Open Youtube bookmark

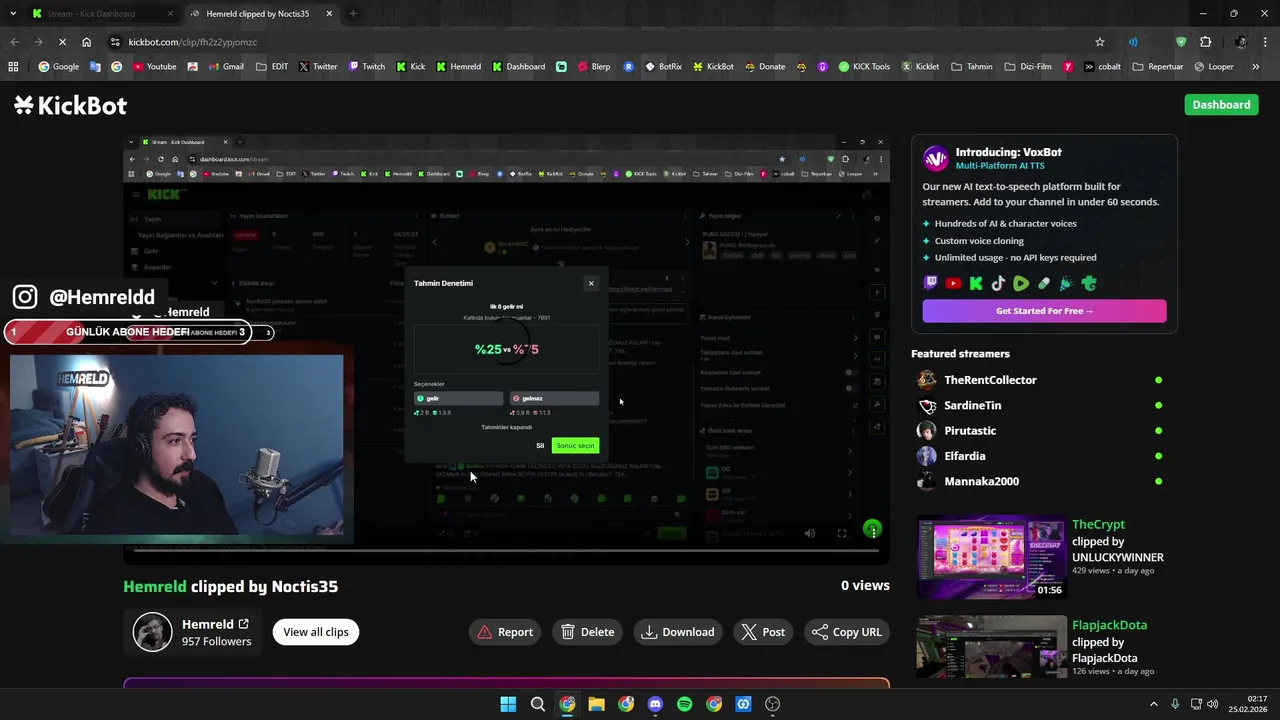(154, 67)
